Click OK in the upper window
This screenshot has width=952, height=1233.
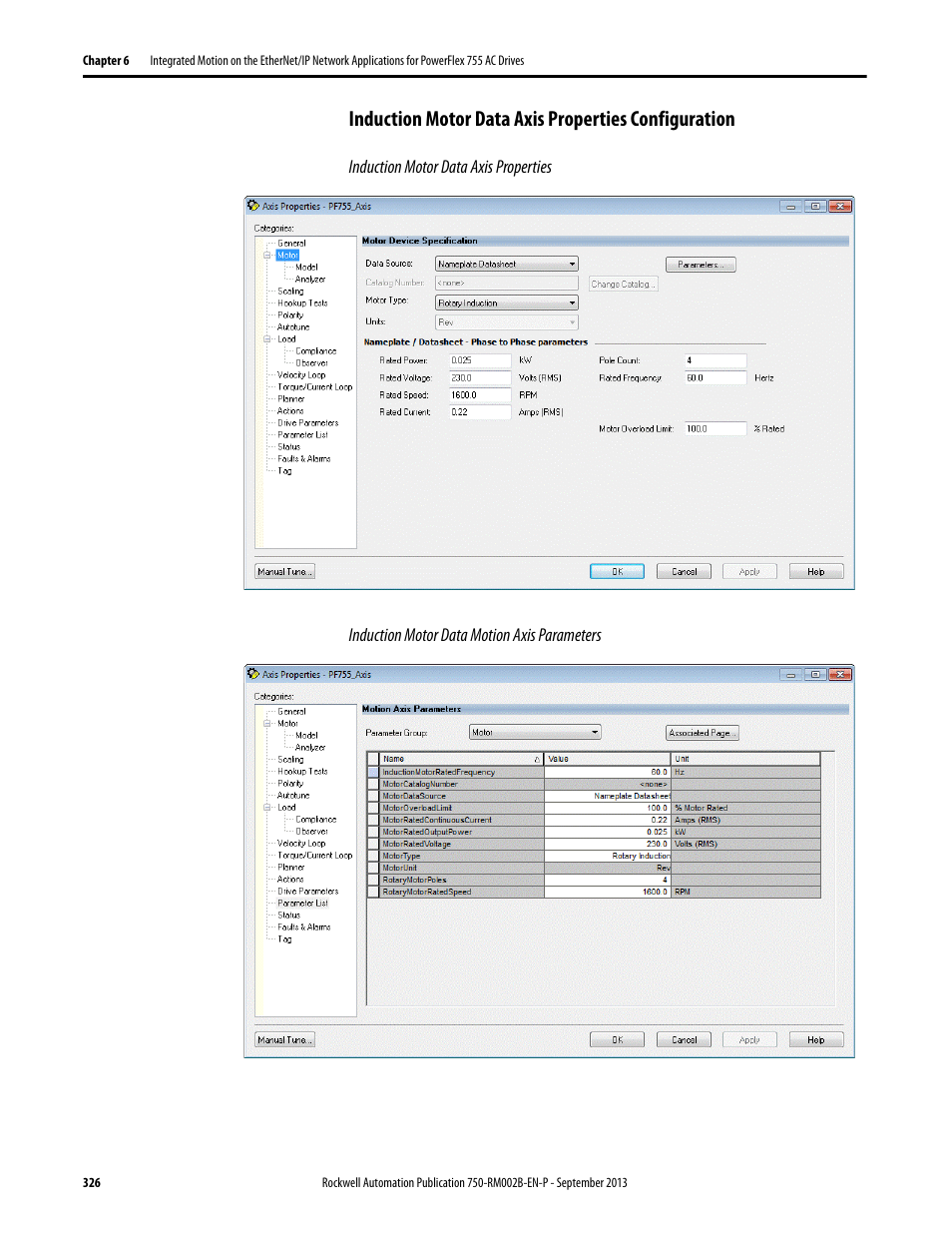coord(617,572)
